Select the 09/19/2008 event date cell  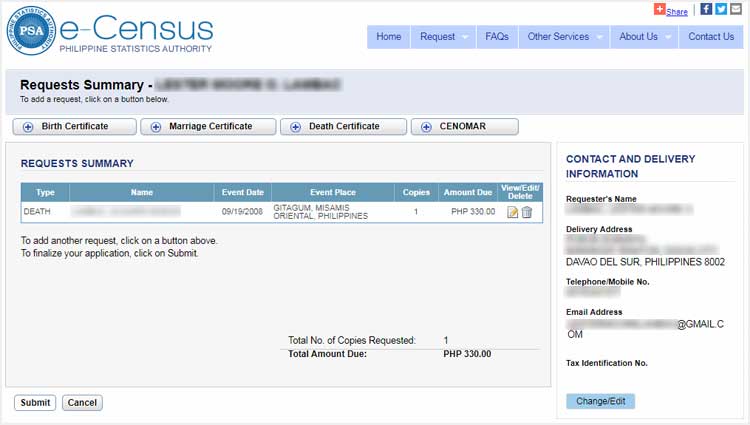[x=242, y=211]
